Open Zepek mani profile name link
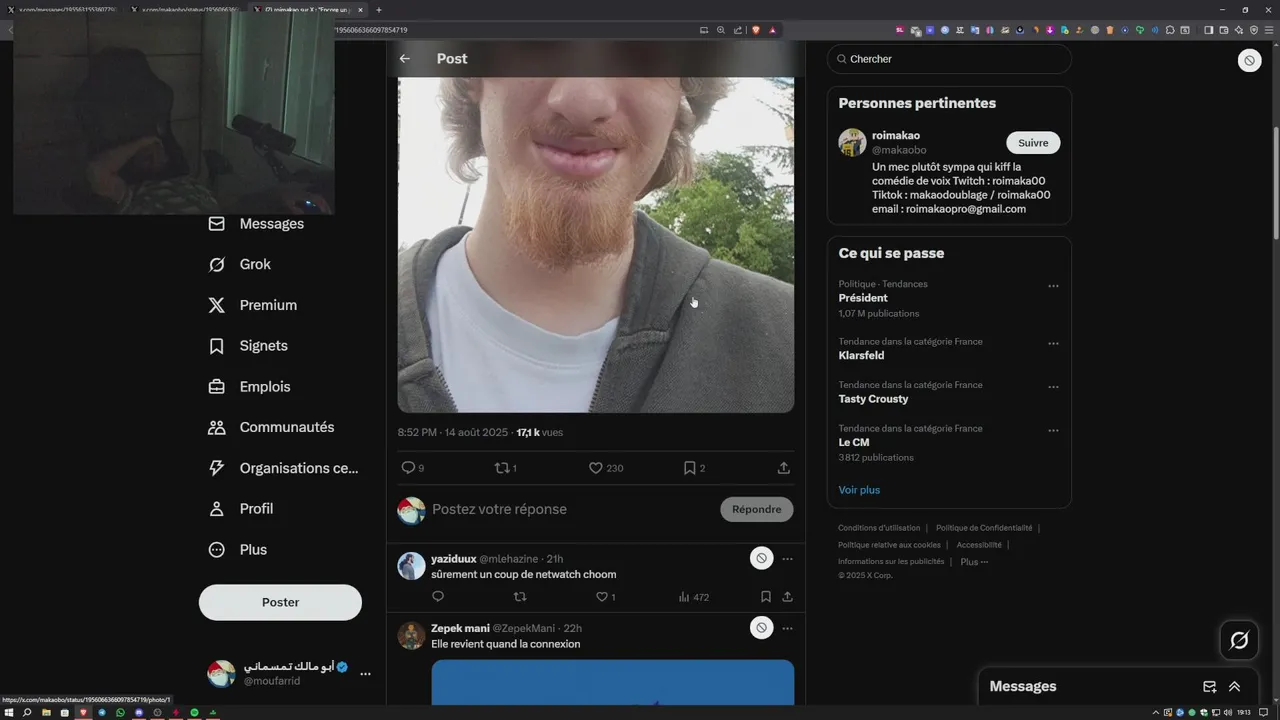Screen dimensions: 1280x720 [x=460, y=628]
